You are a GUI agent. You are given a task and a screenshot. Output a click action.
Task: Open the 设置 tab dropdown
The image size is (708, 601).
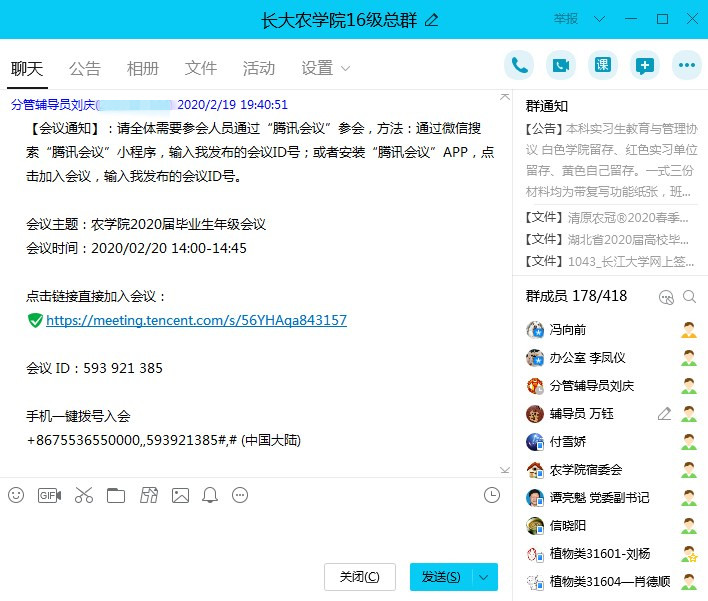(x=326, y=68)
